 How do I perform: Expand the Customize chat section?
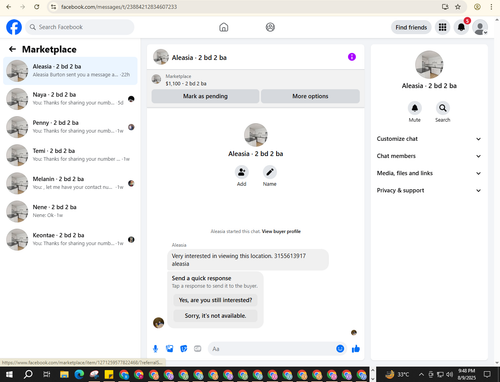(429, 139)
